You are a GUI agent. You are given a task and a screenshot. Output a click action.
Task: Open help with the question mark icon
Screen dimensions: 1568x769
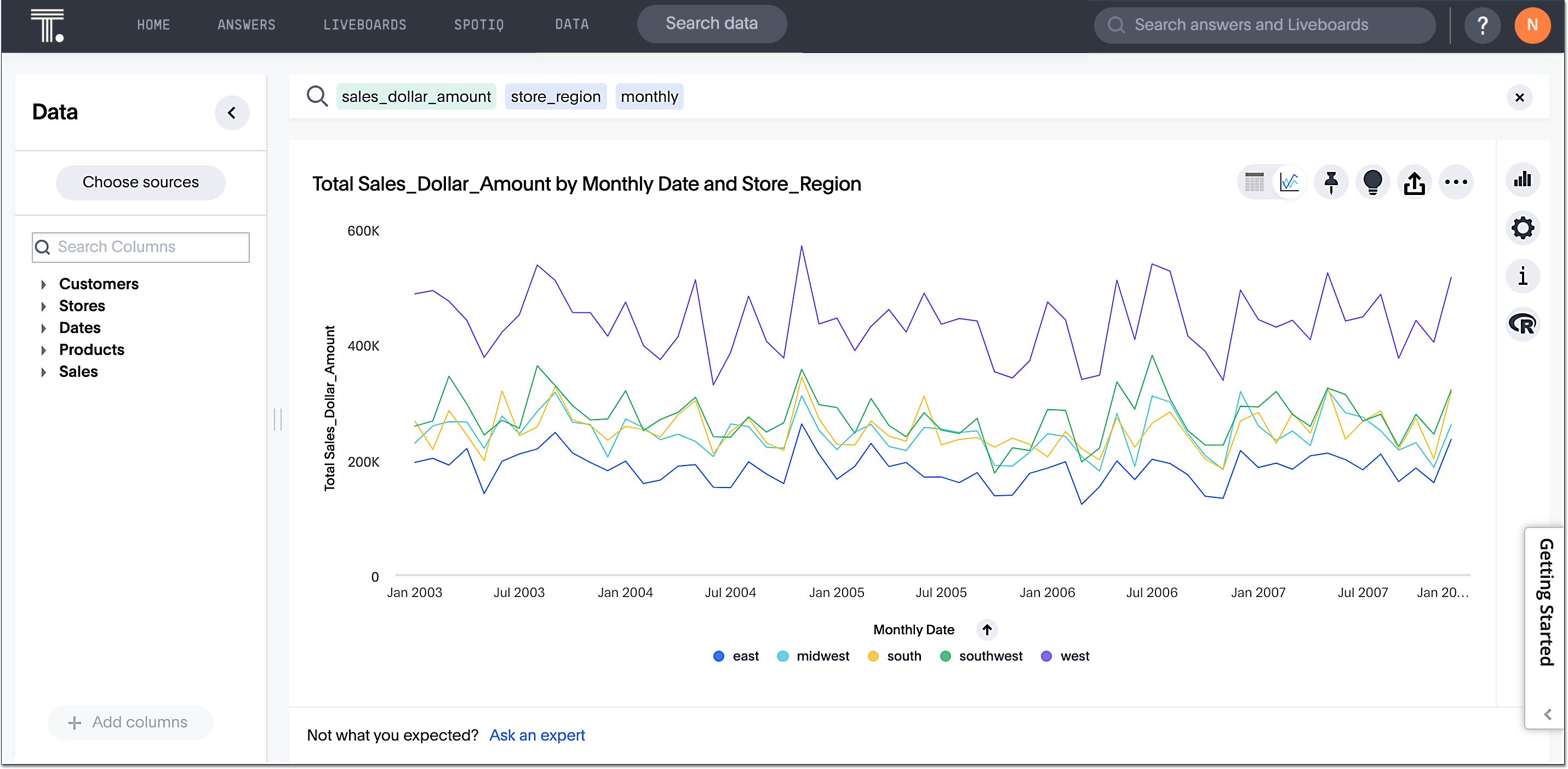click(1483, 25)
